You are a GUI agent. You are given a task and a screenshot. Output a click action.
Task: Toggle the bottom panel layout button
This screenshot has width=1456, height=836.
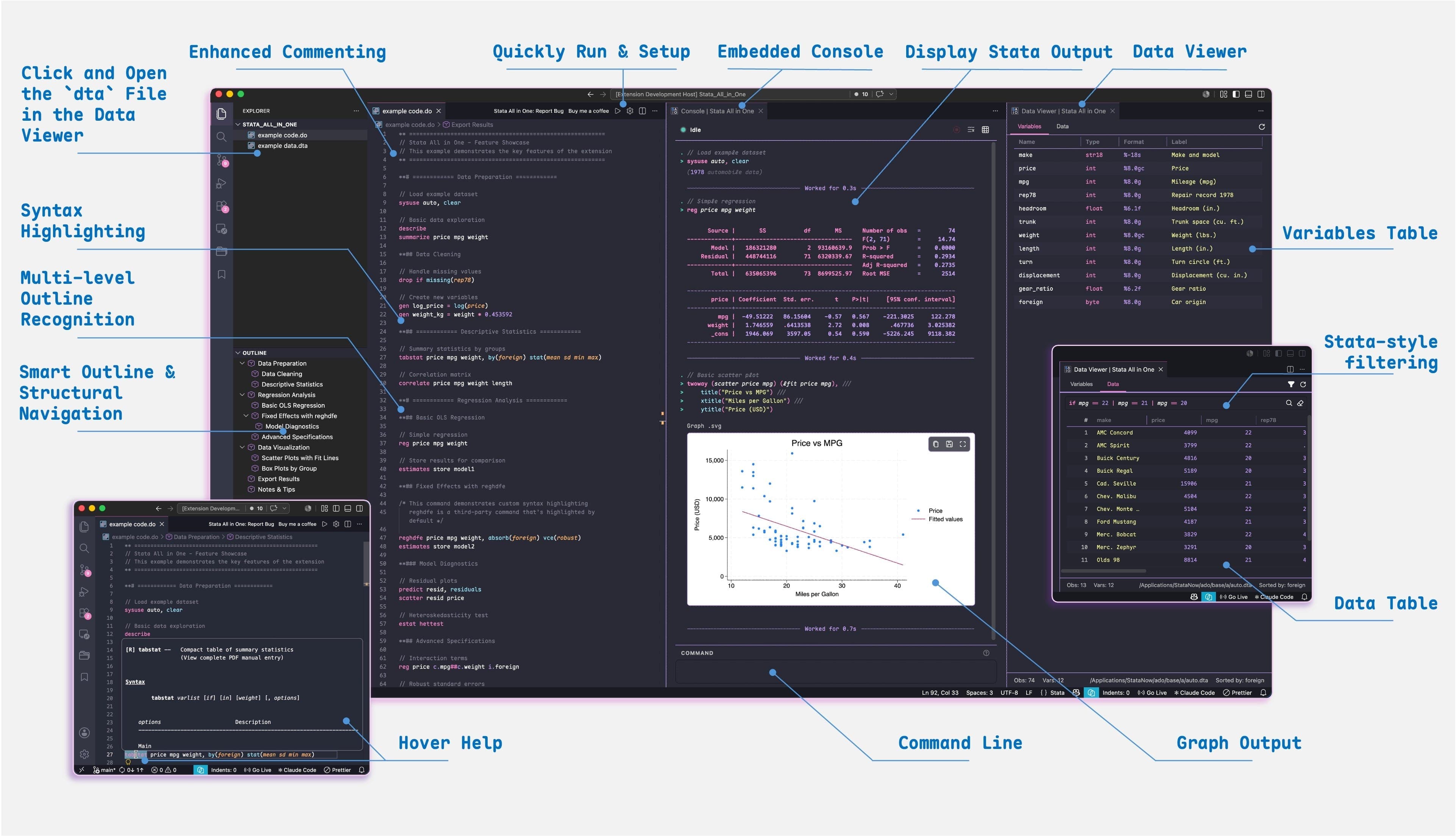pos(1248,94)
